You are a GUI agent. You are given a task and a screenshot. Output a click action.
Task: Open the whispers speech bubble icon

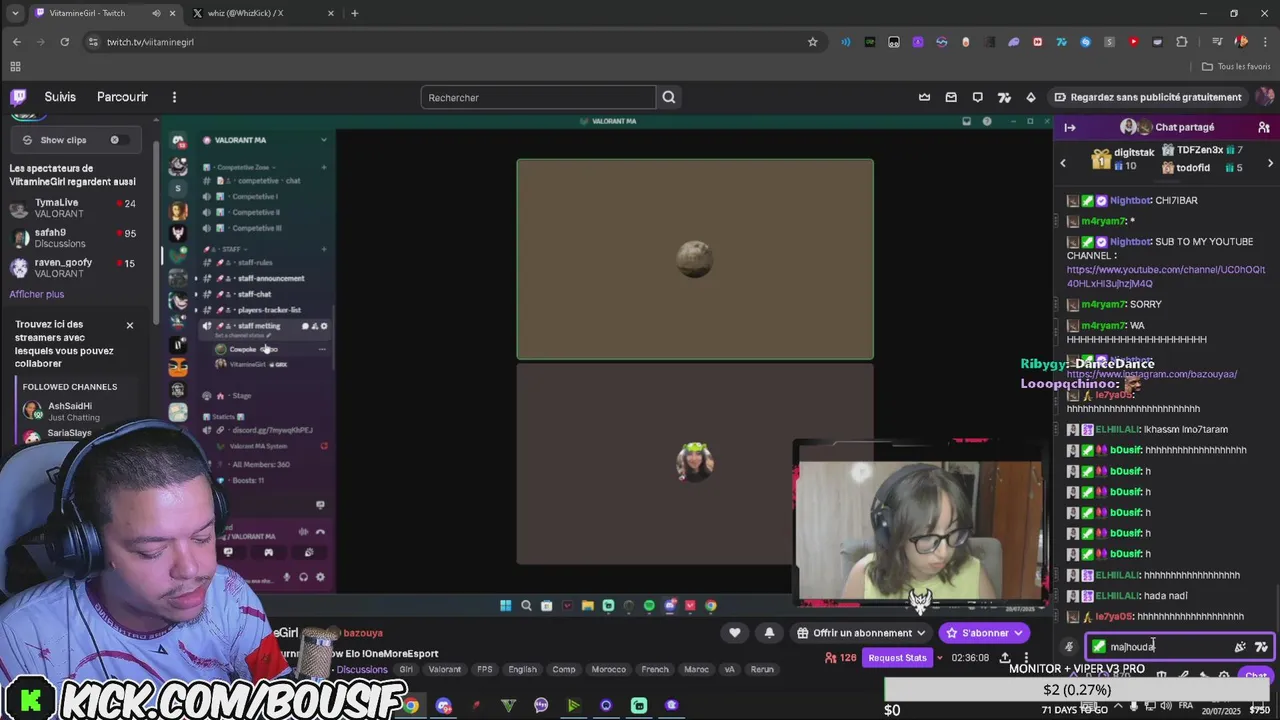click(x=977, y=97)
